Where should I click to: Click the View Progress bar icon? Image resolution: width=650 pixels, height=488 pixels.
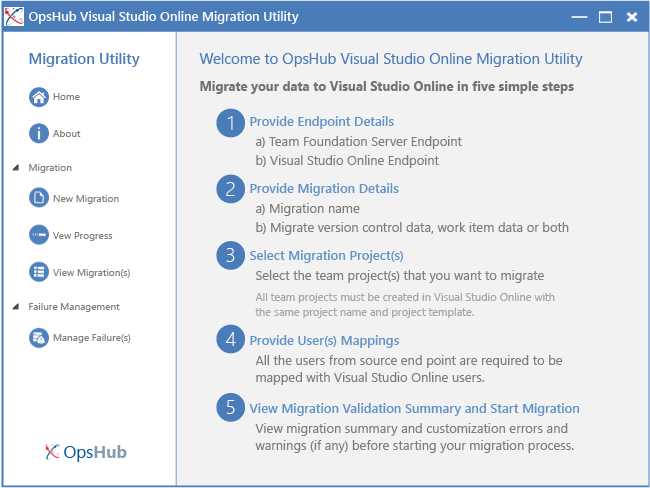pos(39,235)
